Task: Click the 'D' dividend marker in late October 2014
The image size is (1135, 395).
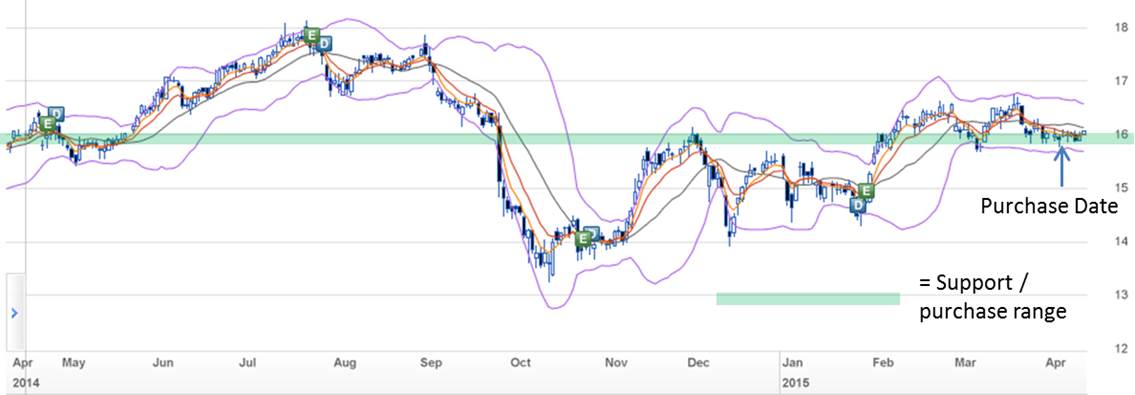Action: 593,234
